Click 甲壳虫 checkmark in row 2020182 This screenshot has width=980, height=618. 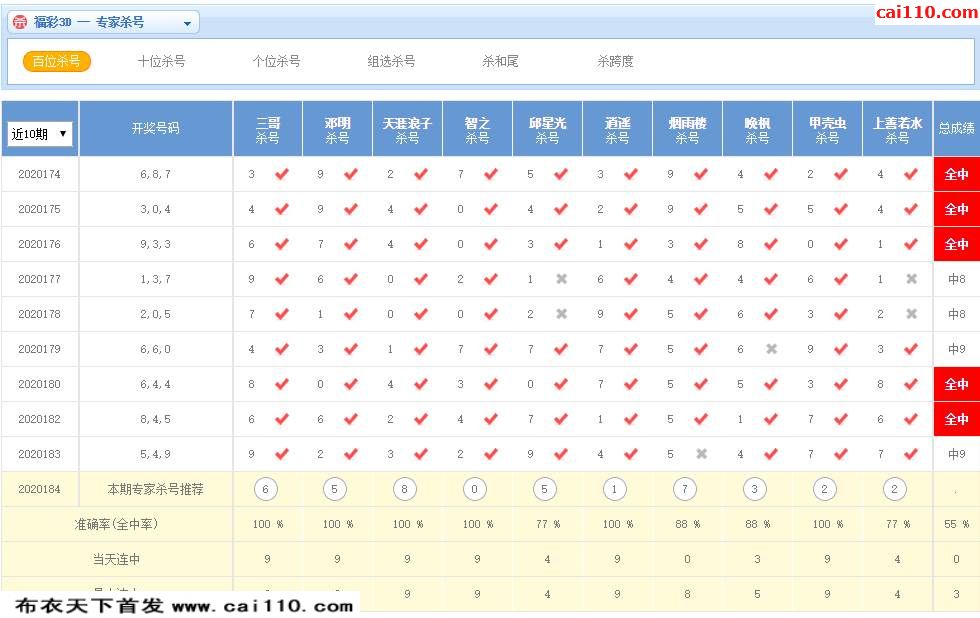click(841, 419)
